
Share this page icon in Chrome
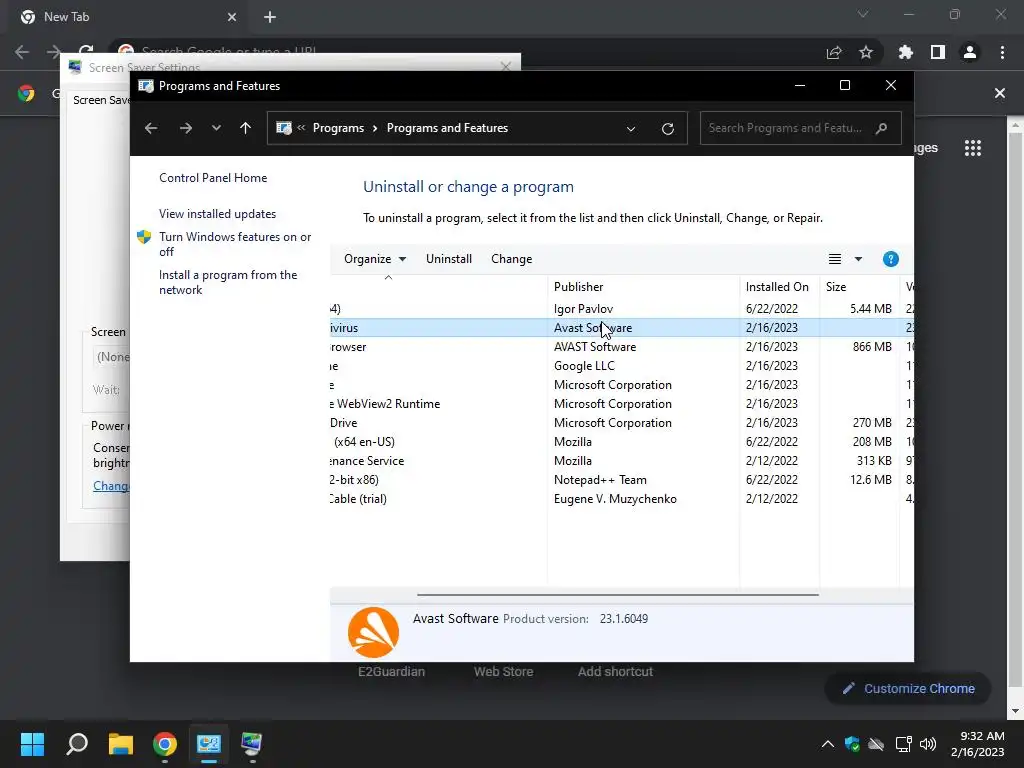[834, 52]
